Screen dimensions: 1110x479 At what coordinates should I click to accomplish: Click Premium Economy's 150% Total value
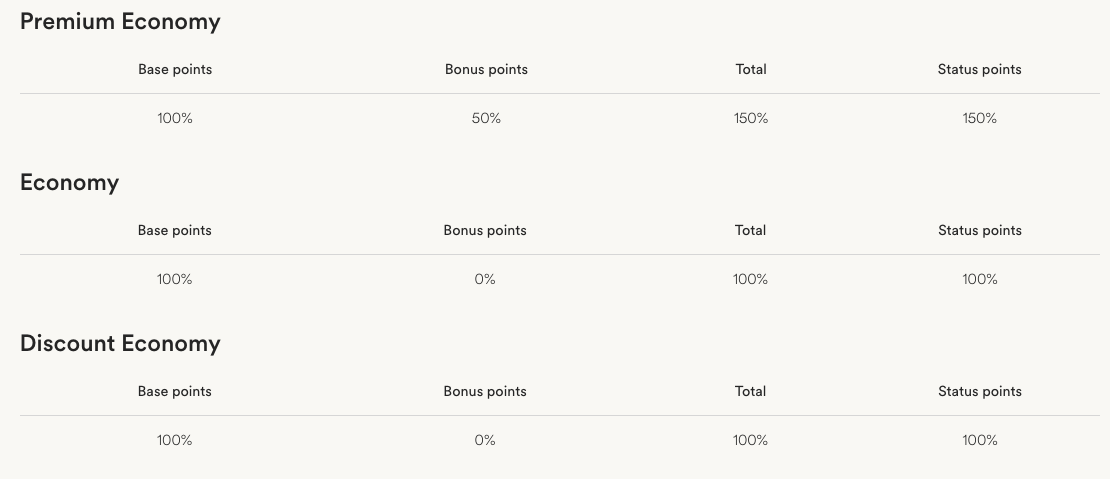(751, 119)
